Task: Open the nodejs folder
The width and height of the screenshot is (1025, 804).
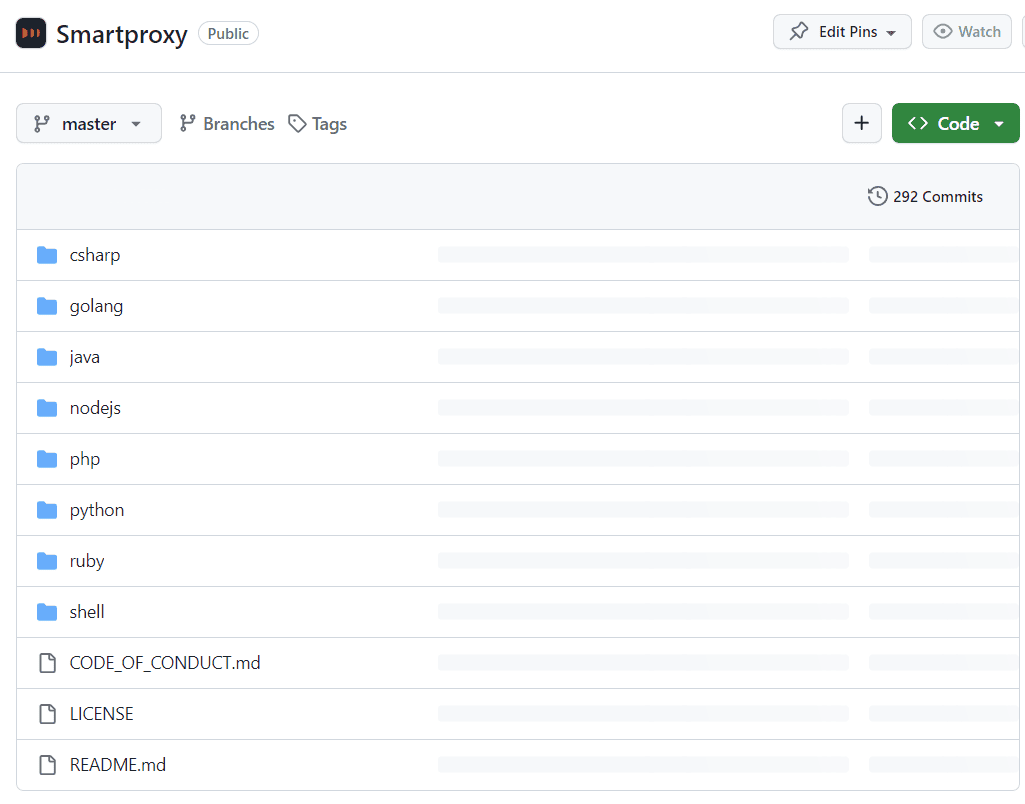Action: [95, 407]
